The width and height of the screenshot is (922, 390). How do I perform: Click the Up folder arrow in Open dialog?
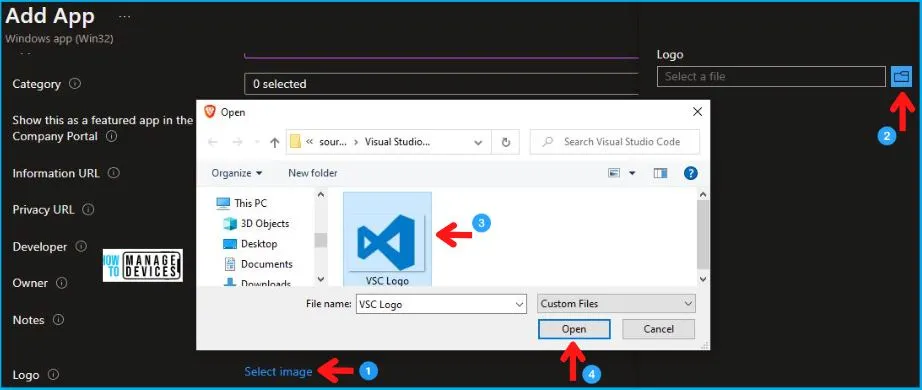point(274,142)
